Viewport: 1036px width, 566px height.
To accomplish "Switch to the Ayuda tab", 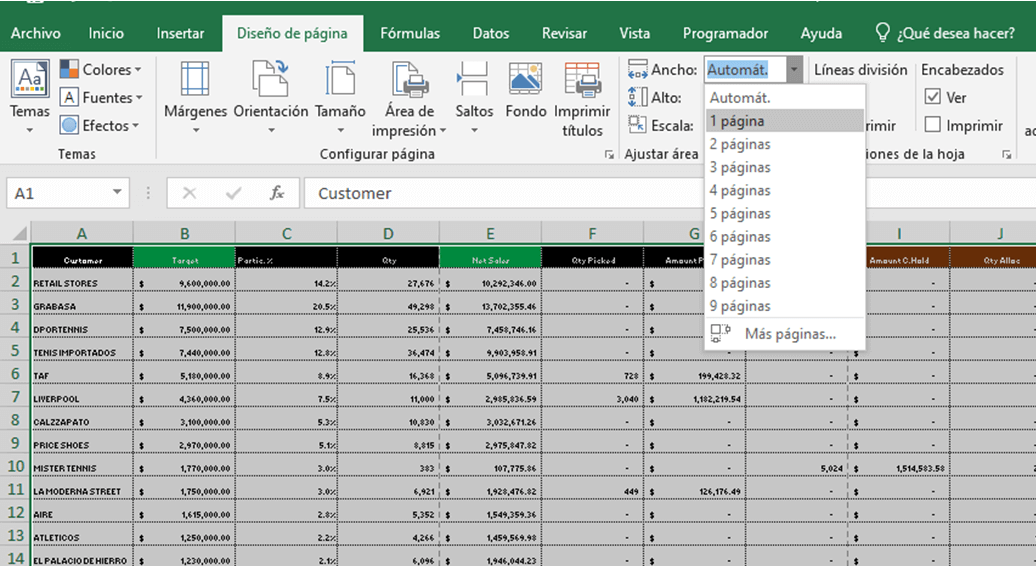I will click(821, 33).
